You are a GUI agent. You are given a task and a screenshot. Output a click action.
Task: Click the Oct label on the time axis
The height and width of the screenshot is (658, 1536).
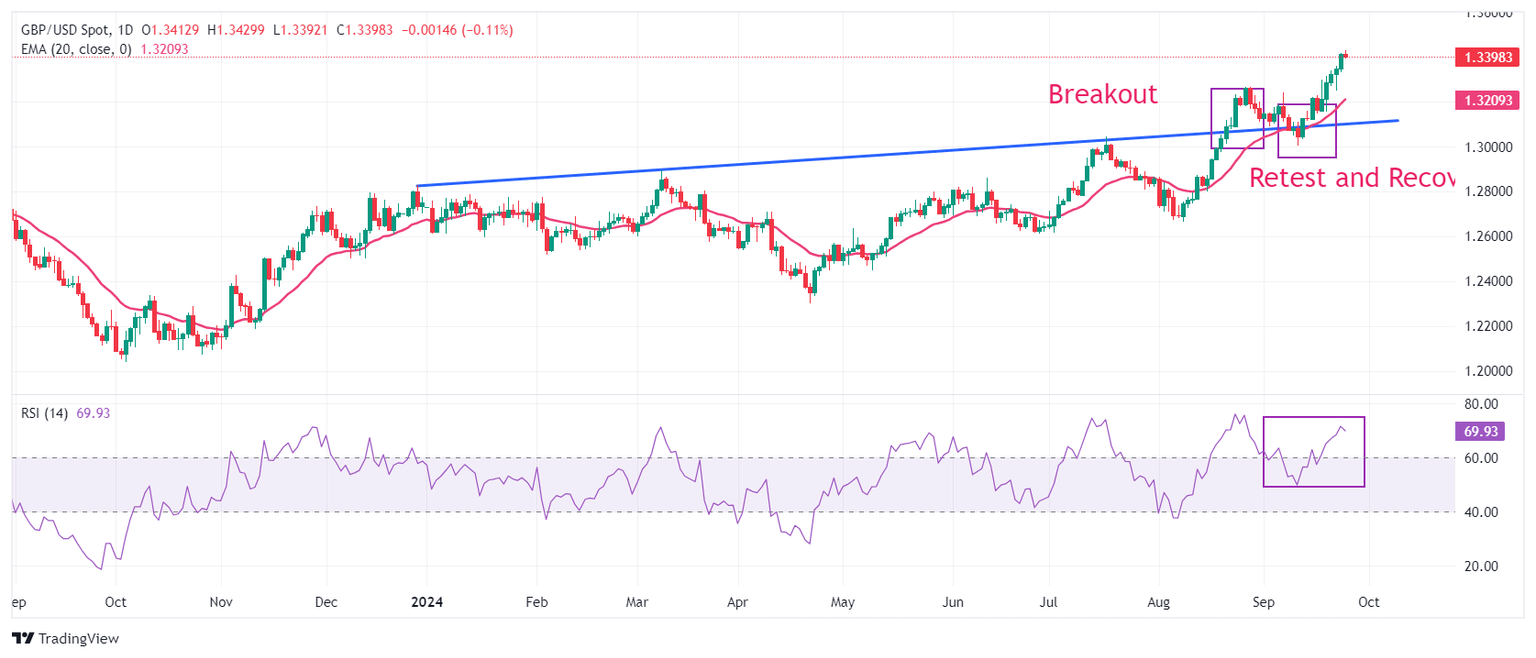point(1368,602)
